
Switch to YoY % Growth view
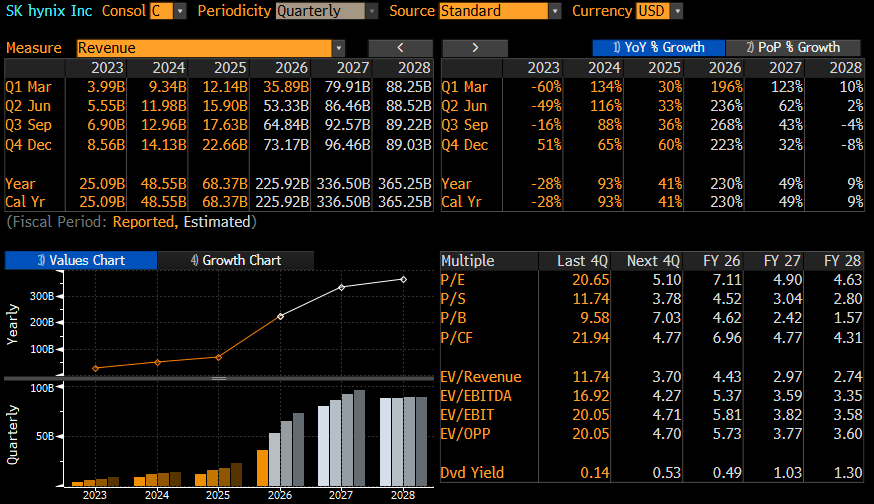658,48
